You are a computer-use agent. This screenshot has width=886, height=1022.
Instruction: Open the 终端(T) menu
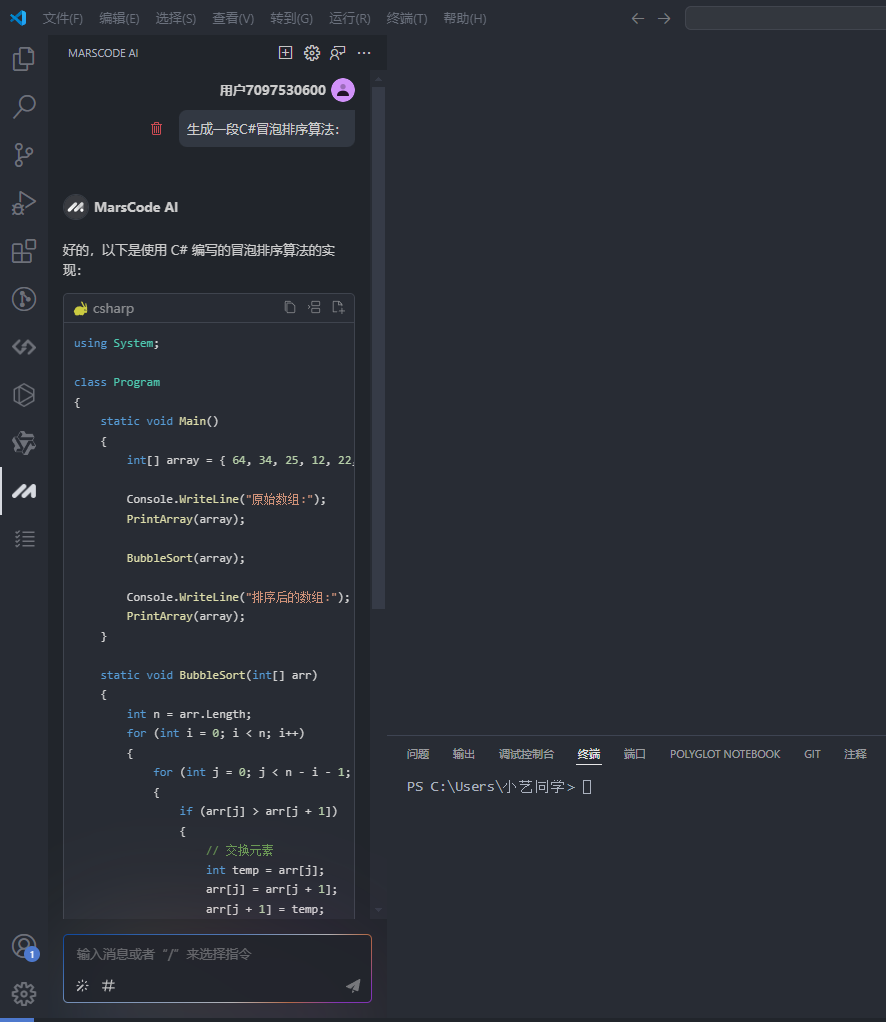pos(406,18)
